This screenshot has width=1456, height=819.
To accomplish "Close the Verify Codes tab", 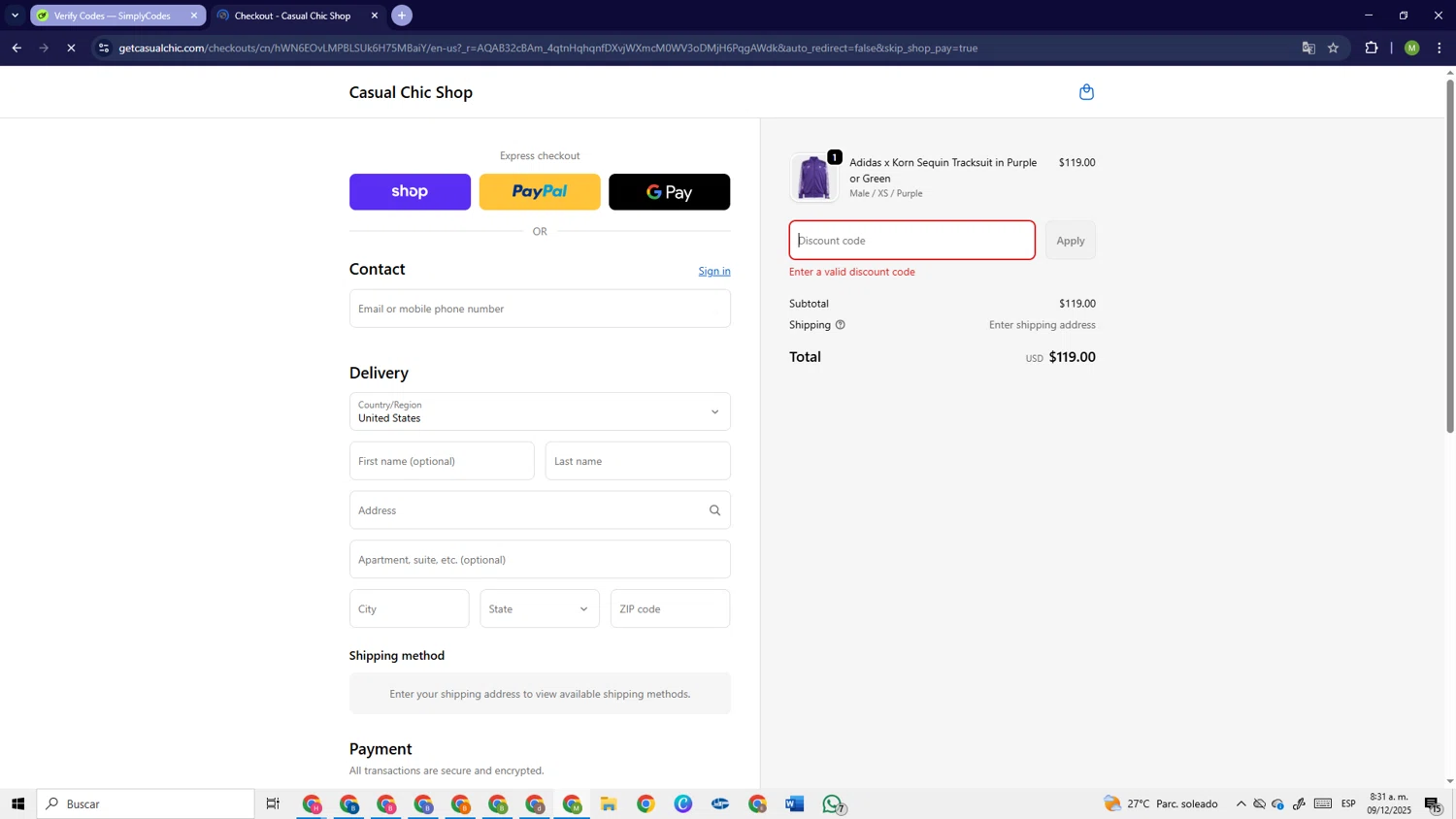I will [x=193, y=16].
